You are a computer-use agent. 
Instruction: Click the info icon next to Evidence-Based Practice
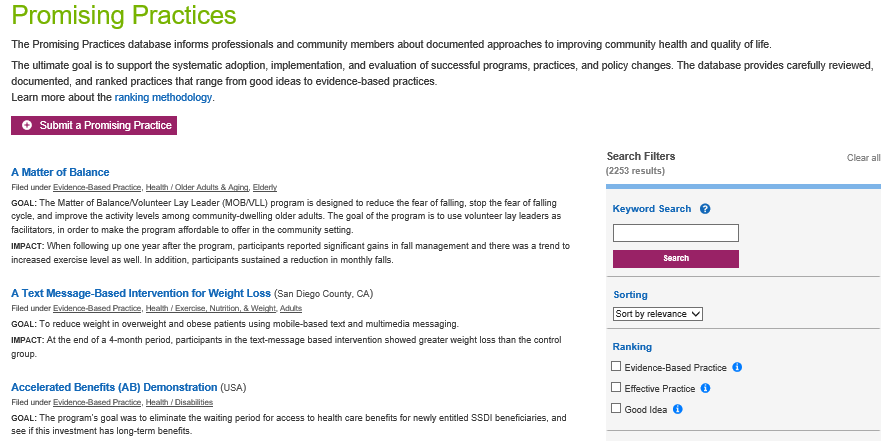[x=737, y=367]
